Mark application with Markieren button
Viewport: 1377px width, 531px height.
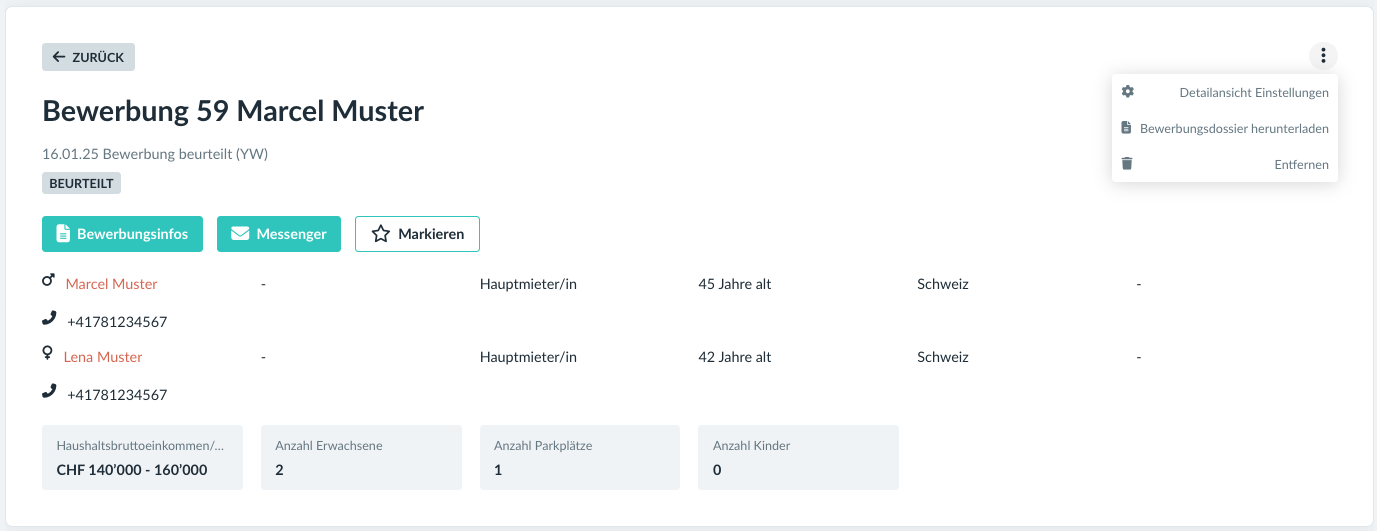click(x=417, y=234)
